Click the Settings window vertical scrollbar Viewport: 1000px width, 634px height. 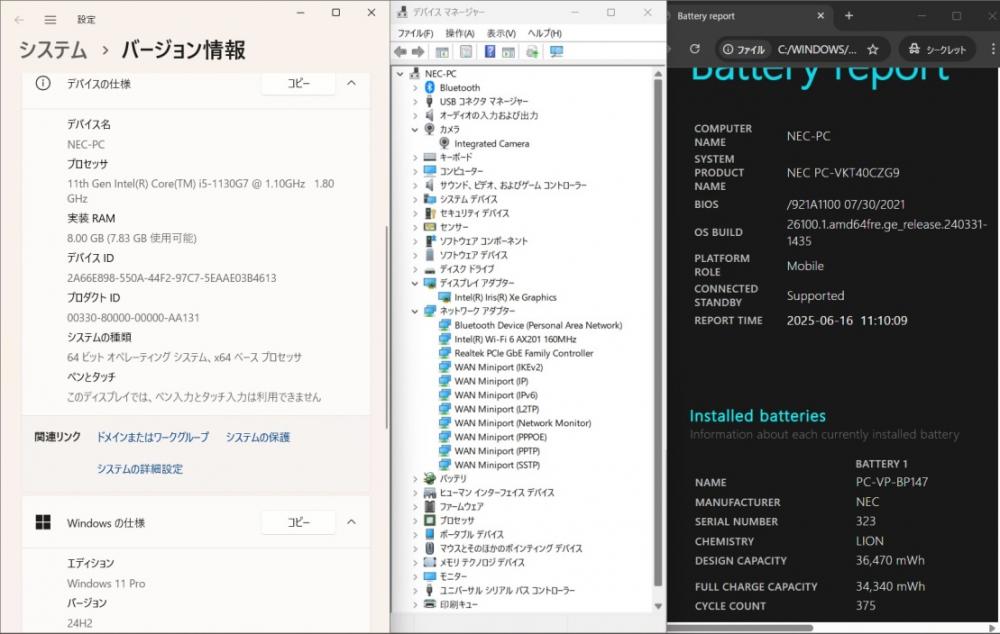pyautogui.click(x=386, y=327)
